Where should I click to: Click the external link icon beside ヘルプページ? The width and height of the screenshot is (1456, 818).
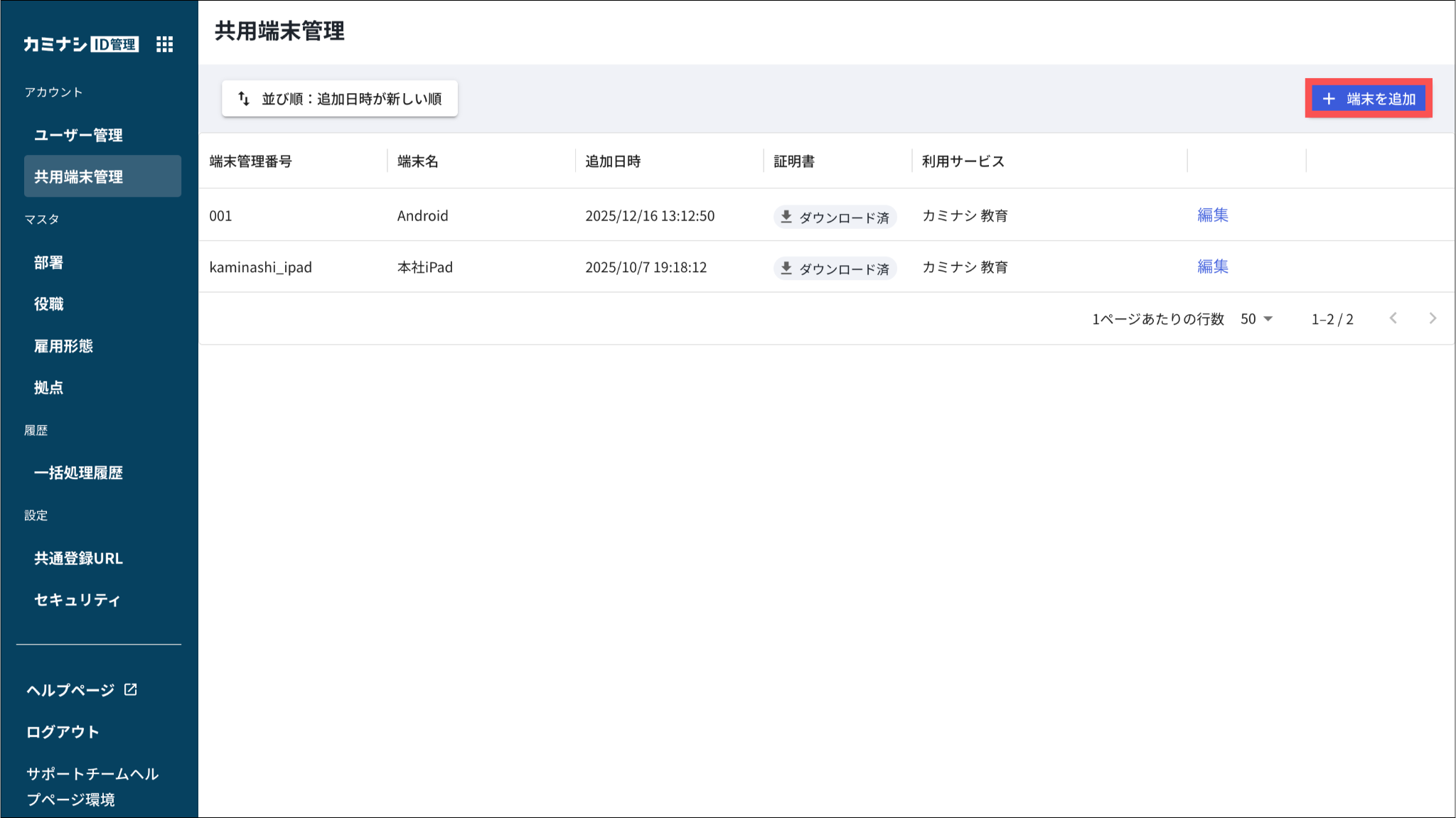[x=131, y=689]
